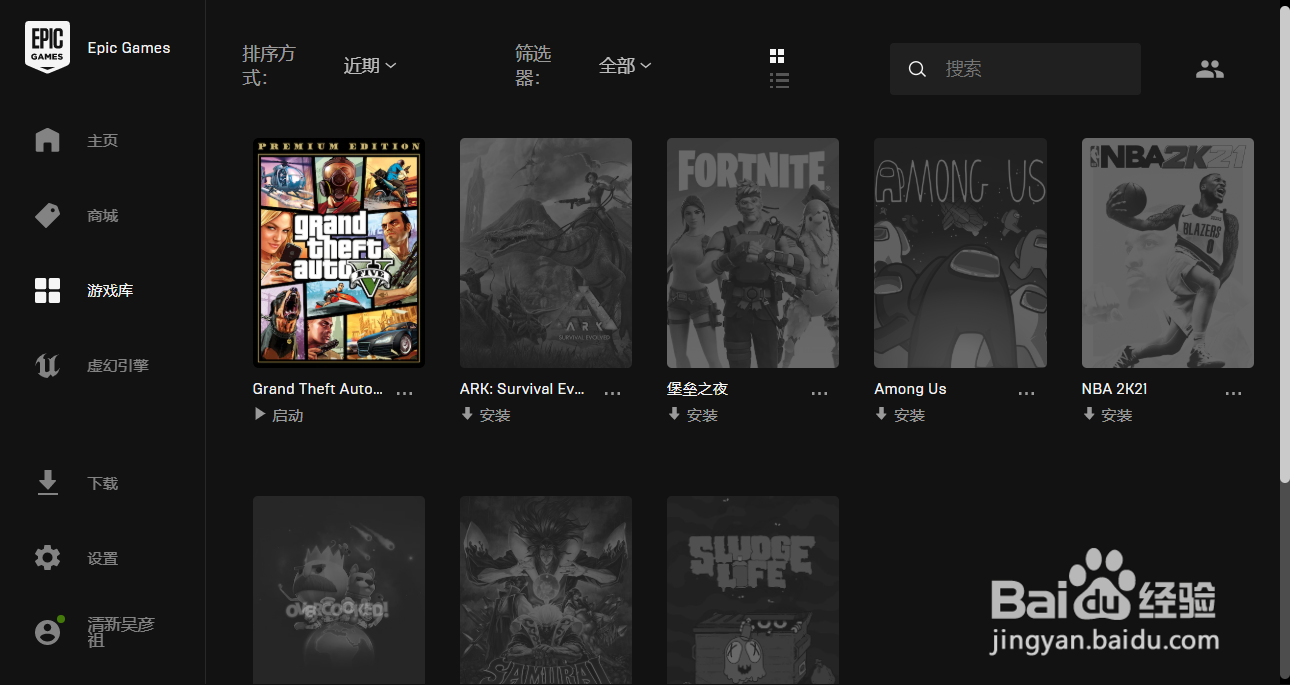Install 堡垒之夜 via 安装
Viewport: 1290px width, 685px height.
(693, 415)
